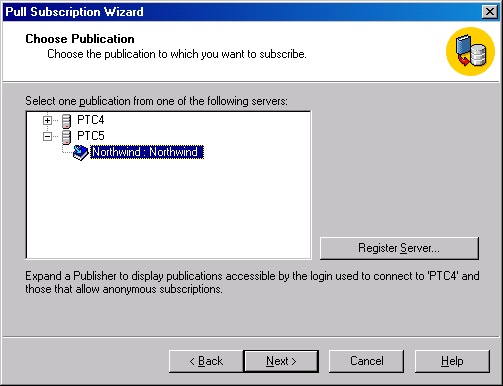Select the PTC5 server label
The image size is (503, 386).
point(91,136)
